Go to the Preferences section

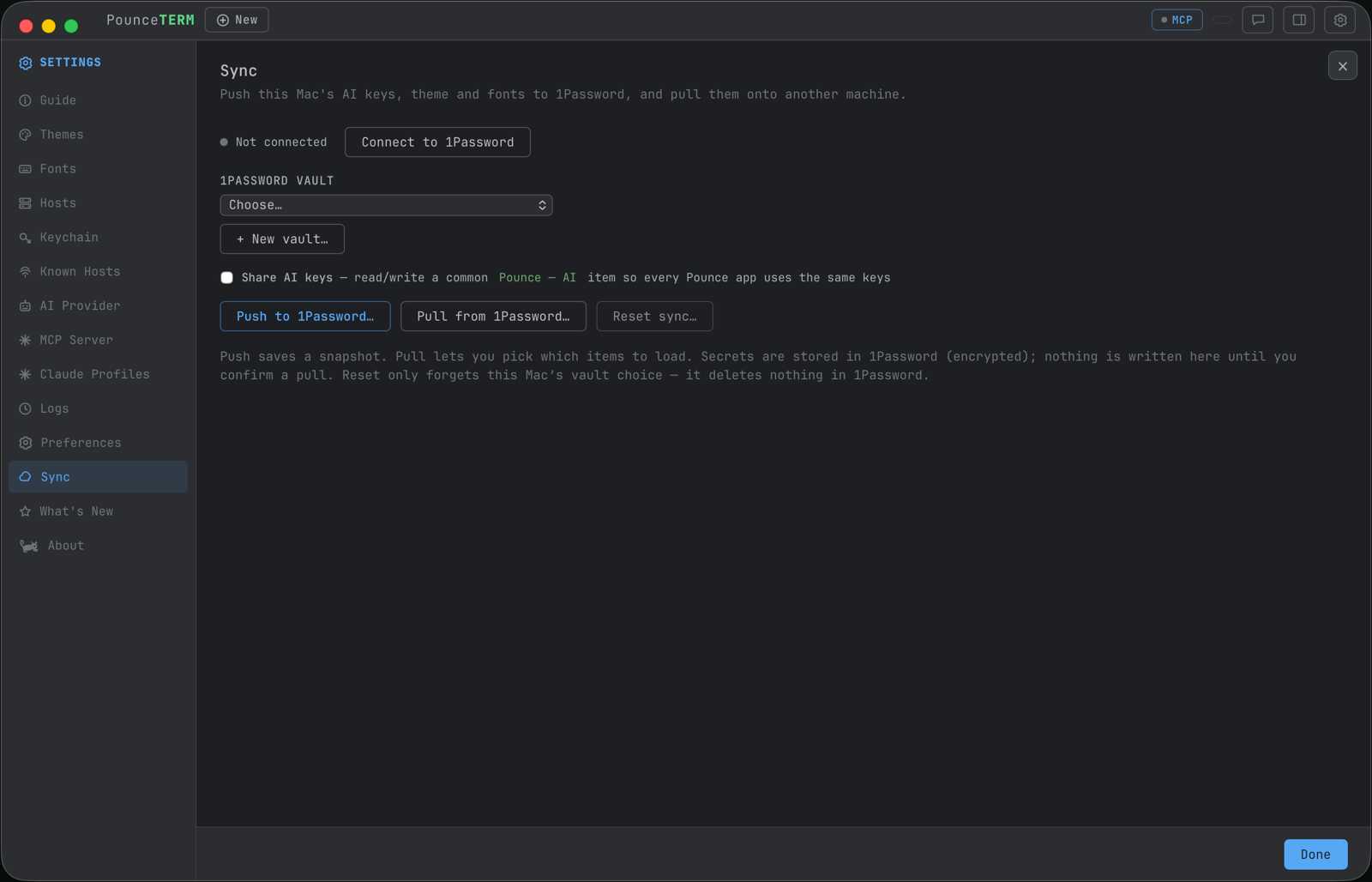coord(98,443)
